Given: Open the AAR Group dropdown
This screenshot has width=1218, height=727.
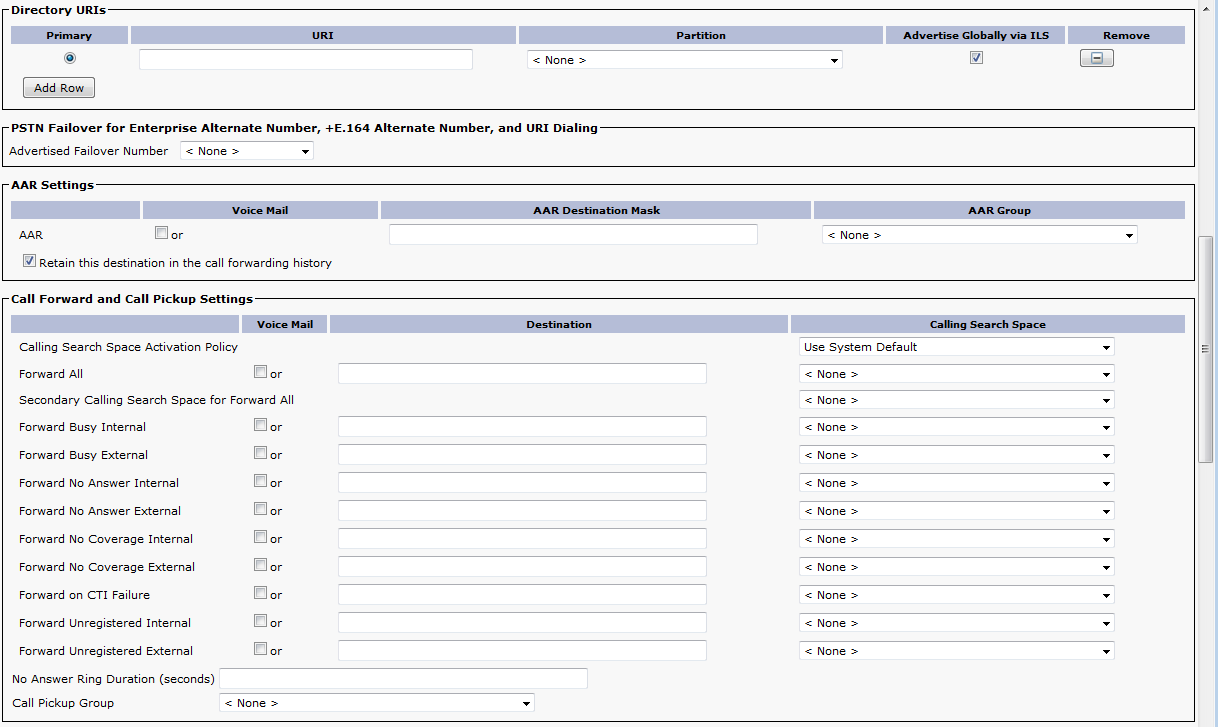Looking at the screenshot, I should click(979, 235).
